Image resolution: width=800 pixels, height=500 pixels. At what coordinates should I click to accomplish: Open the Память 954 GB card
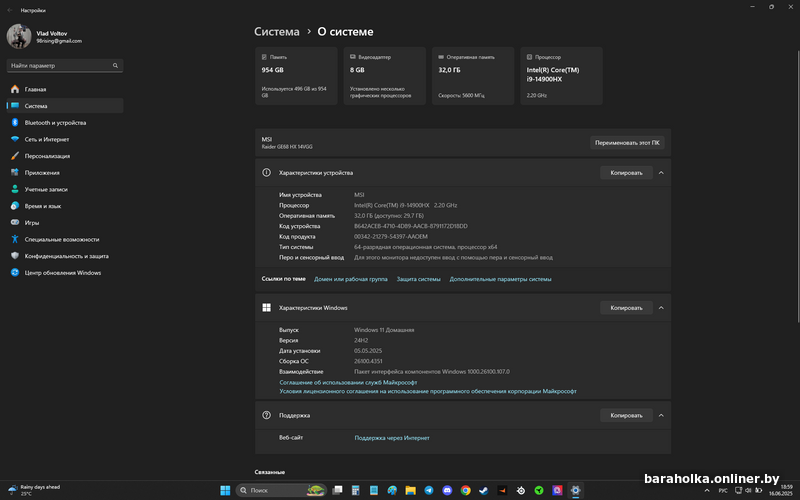coord(296,76)
